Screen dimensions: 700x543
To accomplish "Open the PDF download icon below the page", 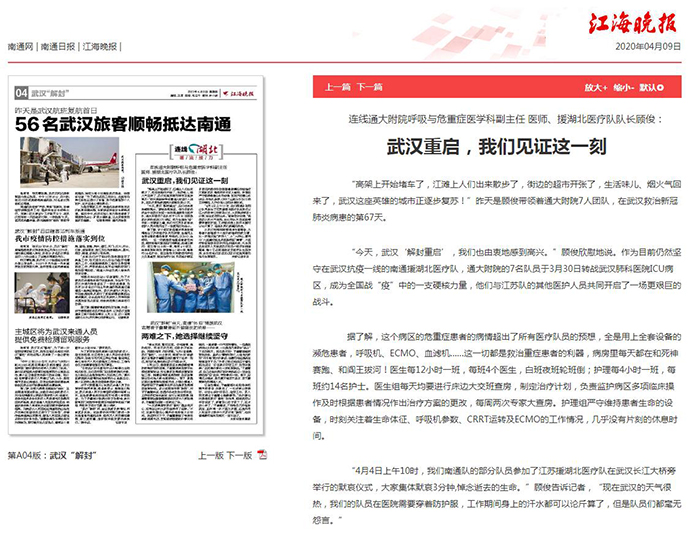I will [x=262, y=455].
